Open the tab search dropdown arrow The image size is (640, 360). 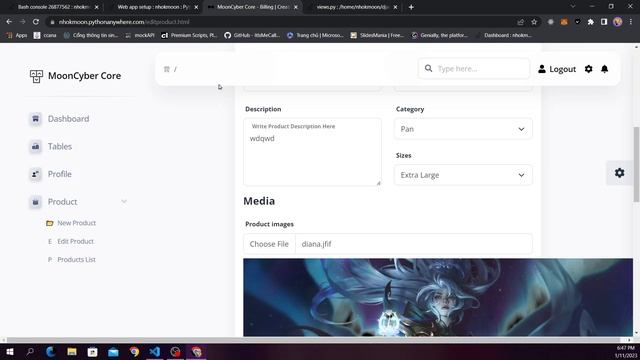click(573, 7)
